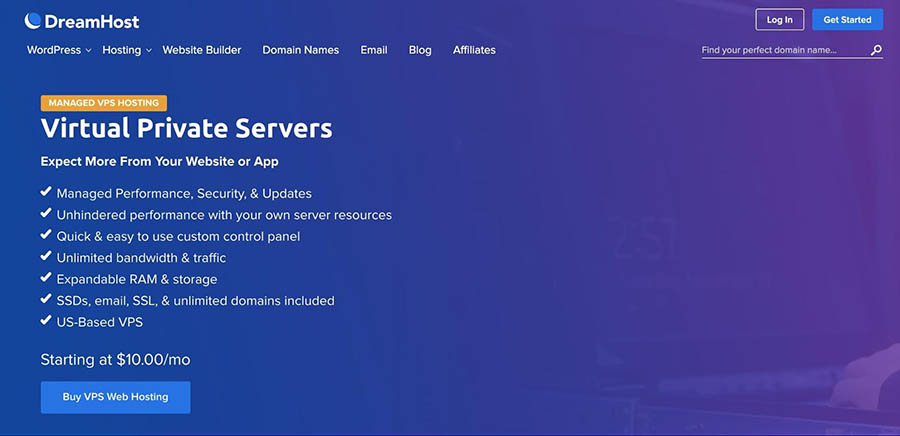Click the Virtual Private Servers heading

click(x=187, y=129)
